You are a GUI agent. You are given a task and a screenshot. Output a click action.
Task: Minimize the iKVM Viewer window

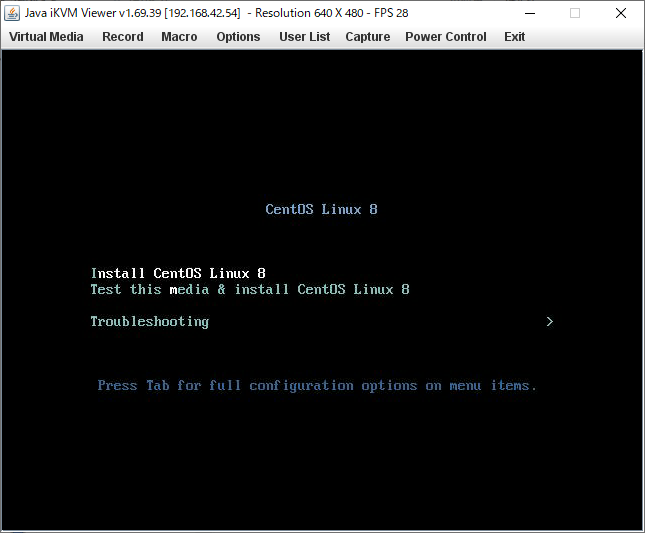(x=529, y=13)
